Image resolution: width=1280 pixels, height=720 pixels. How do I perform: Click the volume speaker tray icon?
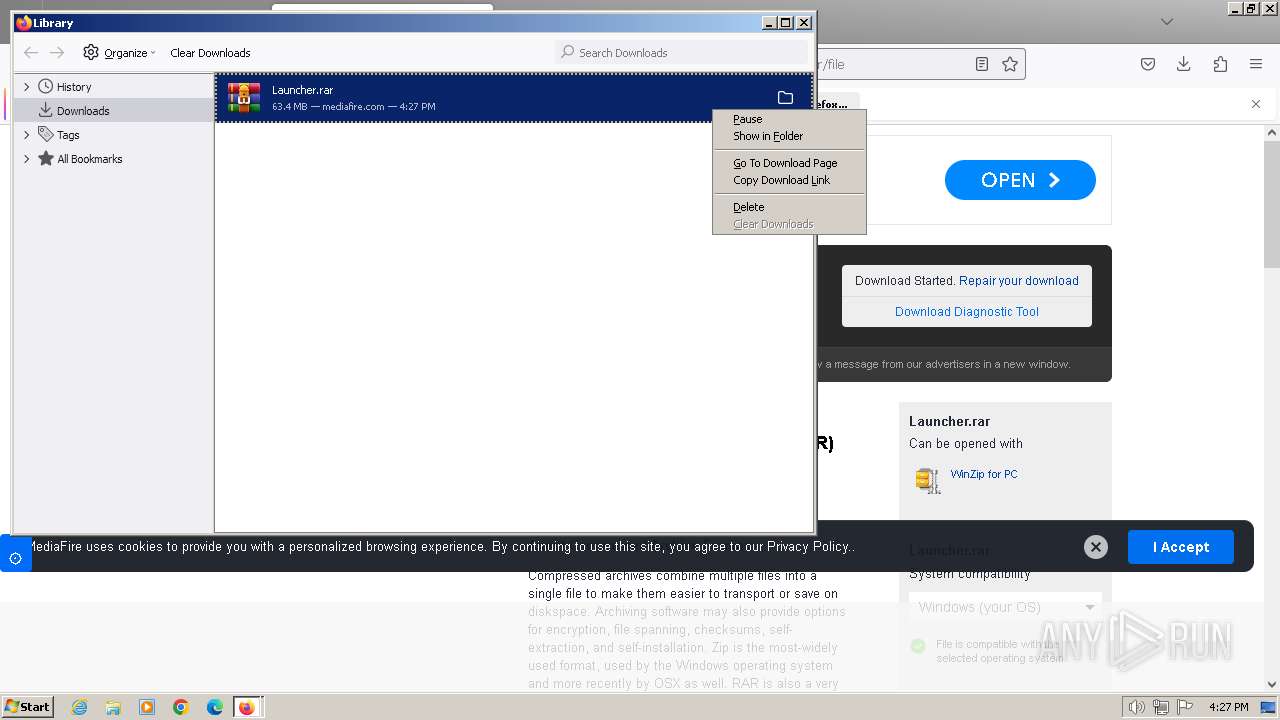pos(1136,707)
